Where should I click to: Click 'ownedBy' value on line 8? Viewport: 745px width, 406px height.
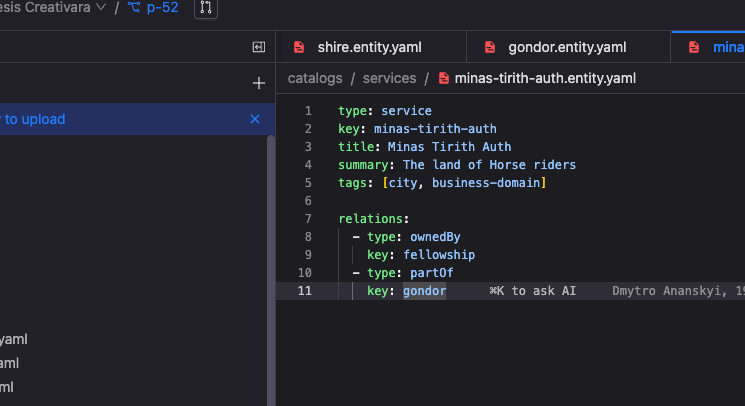(435, 237)
